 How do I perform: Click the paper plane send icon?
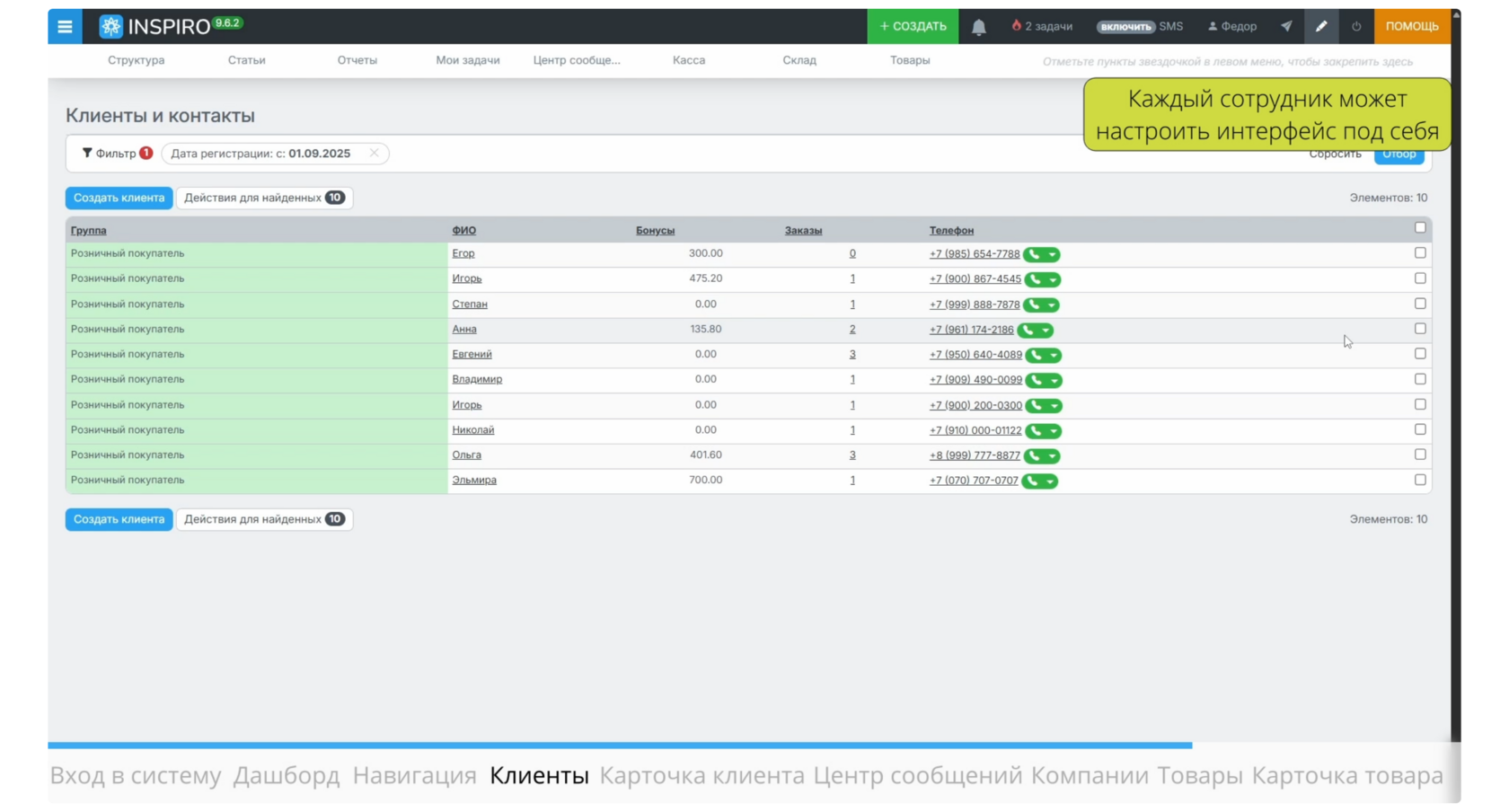1286,27
